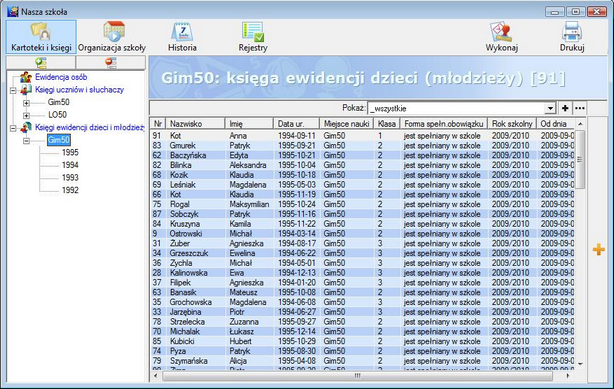Viewport: 614px width, 389px height.
Task: Sort by Od dnia column header
Action: point(555,124)
